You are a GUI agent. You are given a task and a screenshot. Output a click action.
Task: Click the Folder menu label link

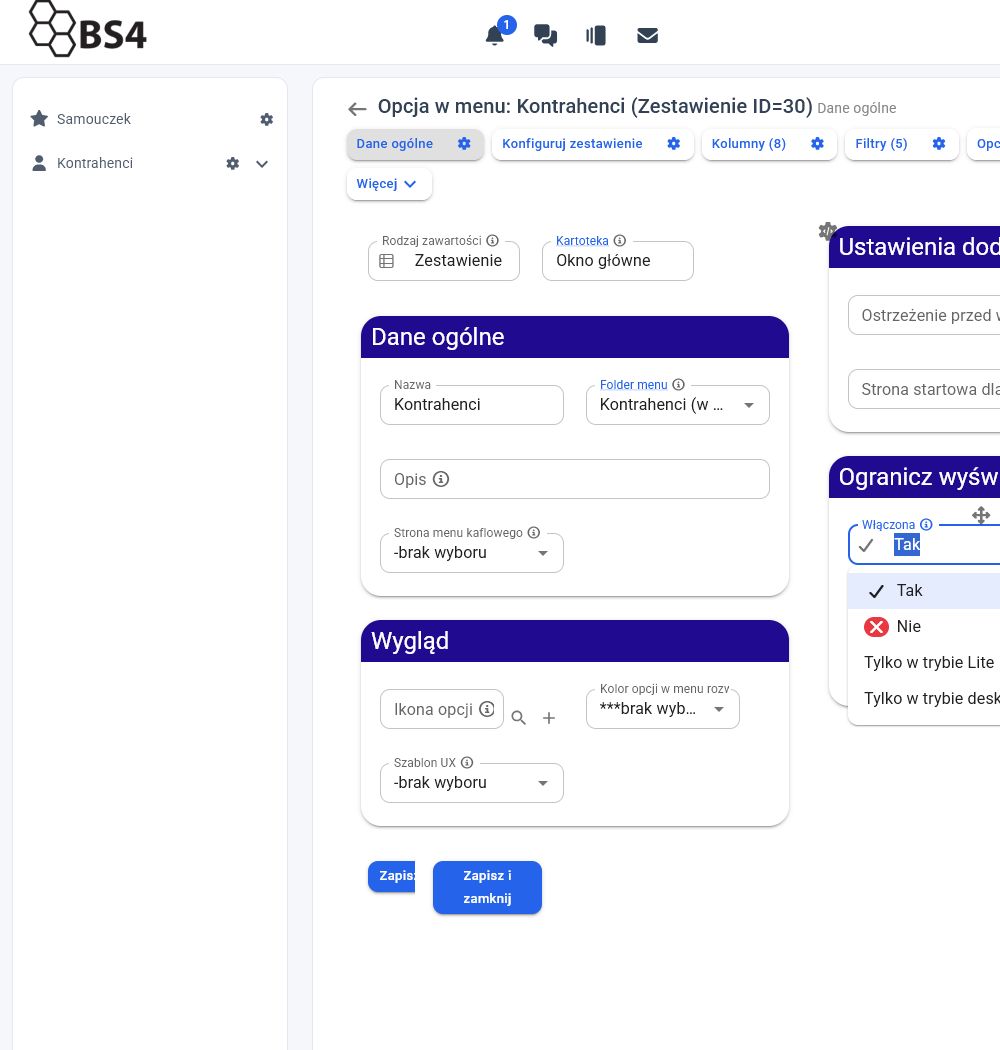click(634, 384)
